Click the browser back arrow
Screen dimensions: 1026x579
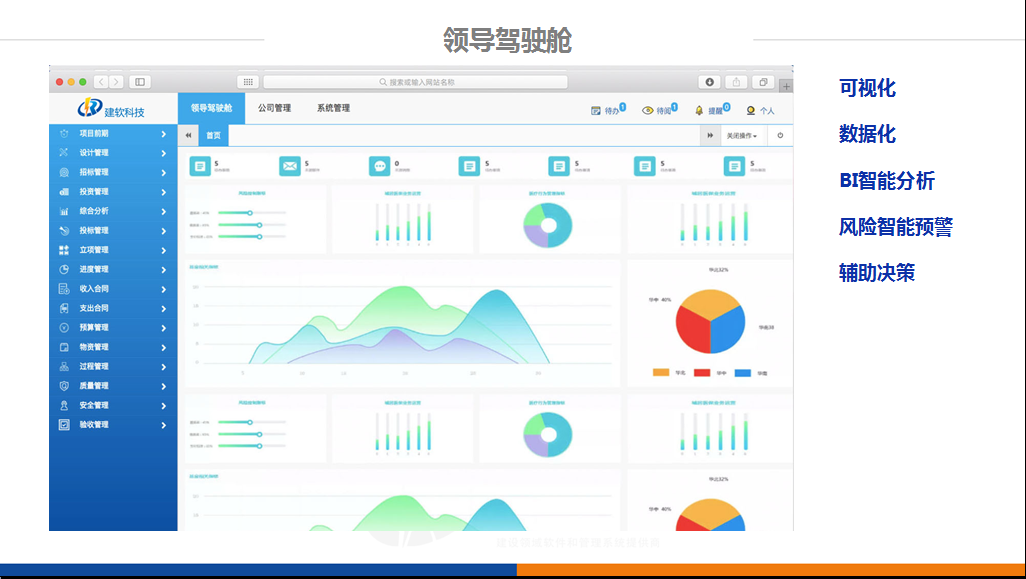click(x=101, y=82)
